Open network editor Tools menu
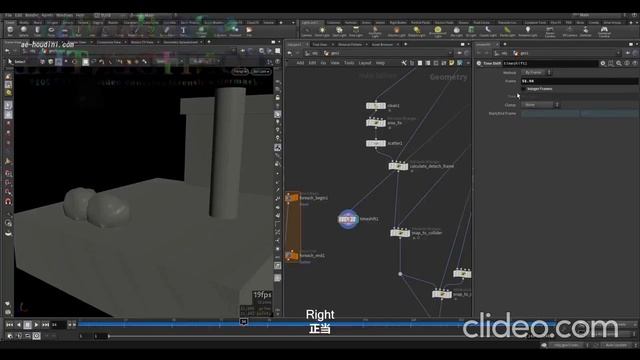640x360 pixels. [x=349, y=63]
